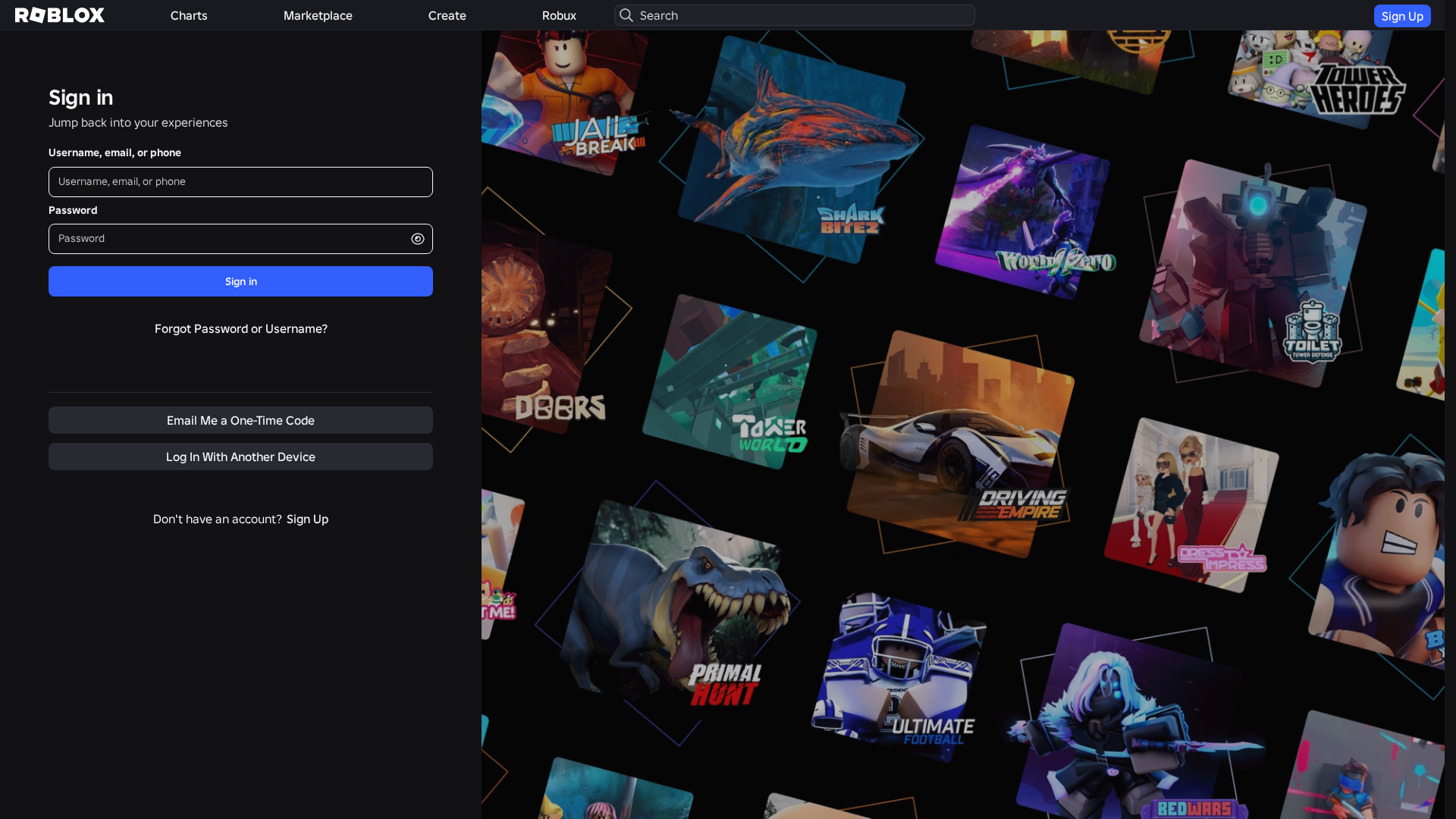The height and width of the screenshot is (819, 1456).
Task: Click Email Me a One-Time Code
Action: pos(240,419)
